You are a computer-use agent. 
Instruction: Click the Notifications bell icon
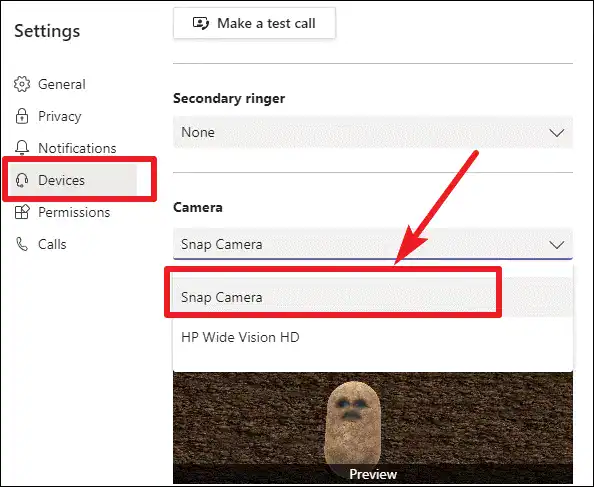pos(22,148)
